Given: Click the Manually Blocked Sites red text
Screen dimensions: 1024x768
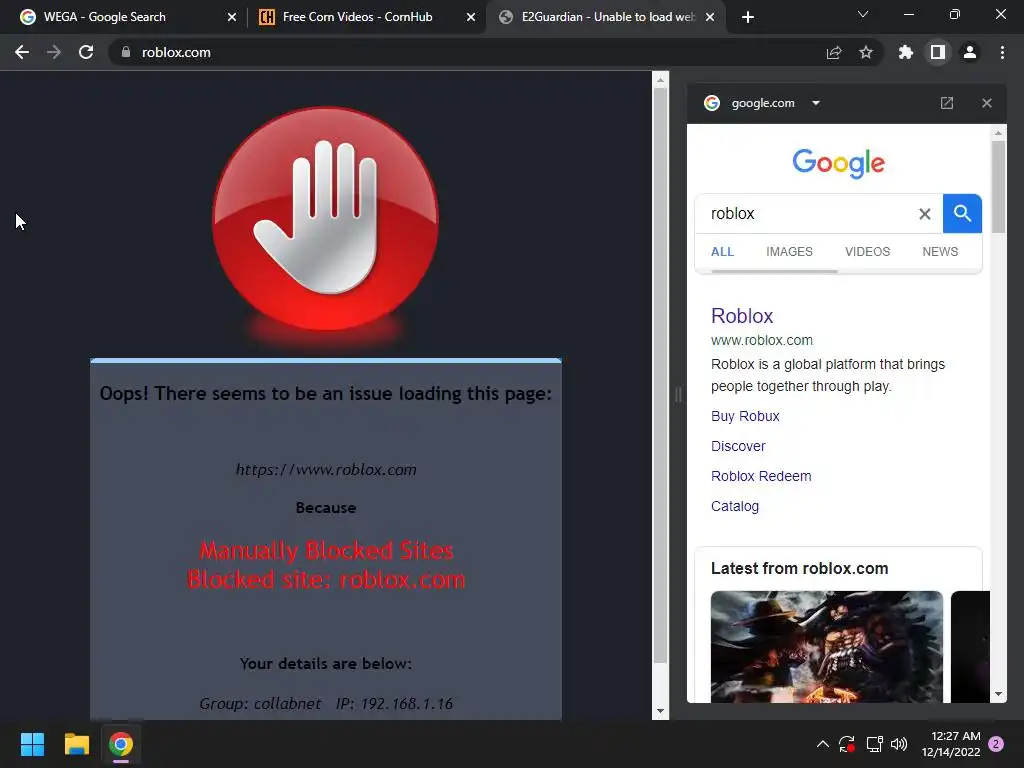Looking at the screenshot, I should coord(326,551).
